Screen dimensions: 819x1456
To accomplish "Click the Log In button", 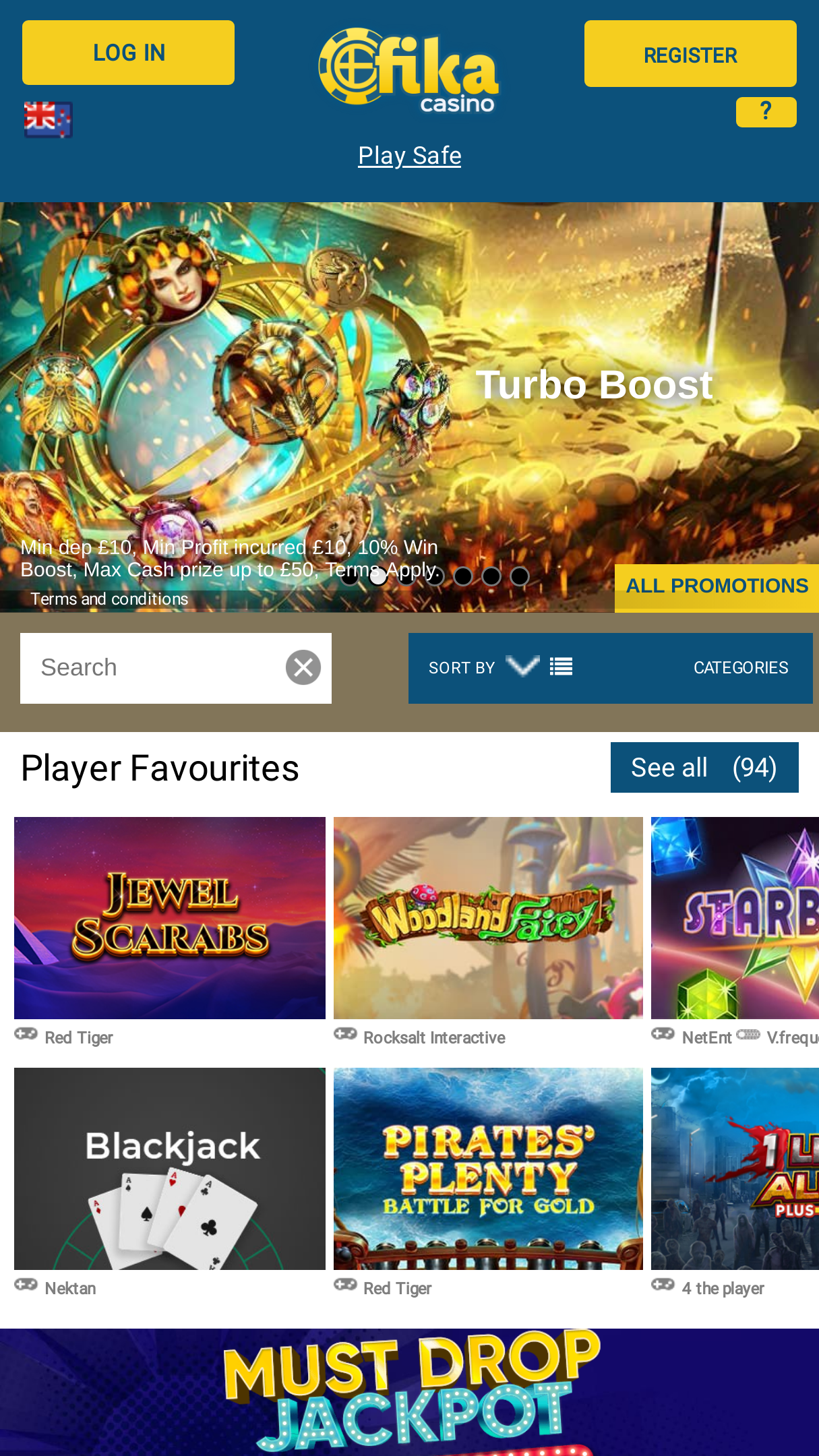I will pyautogui.click(x=128, y=53).
